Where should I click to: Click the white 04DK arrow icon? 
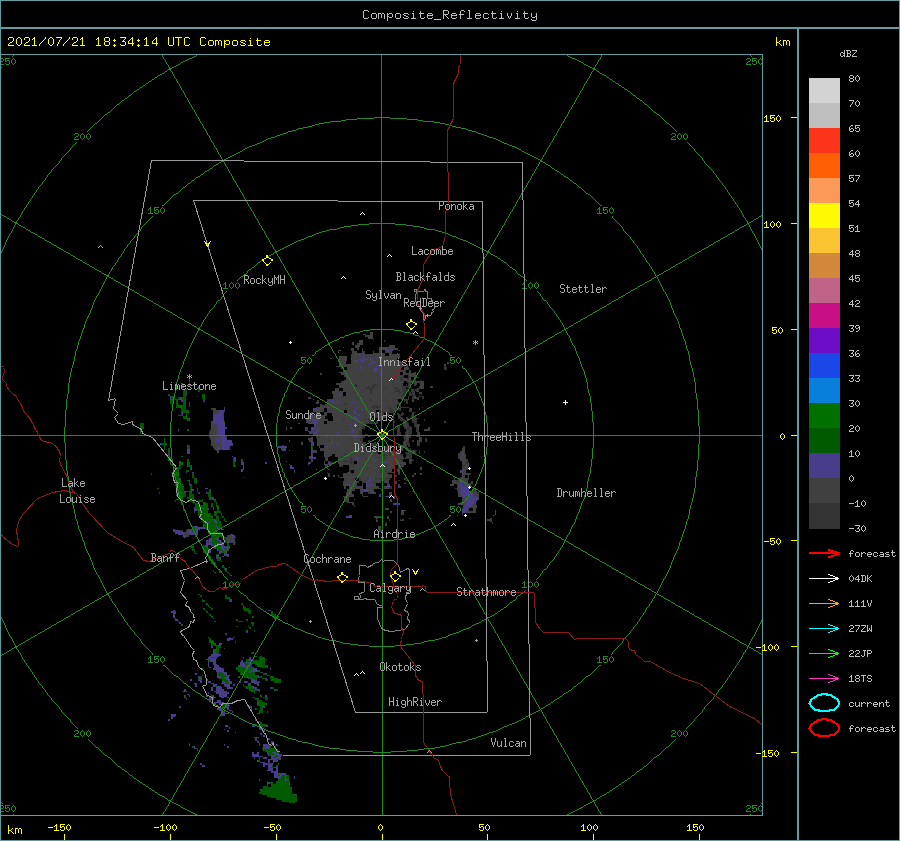[x=824, y=578]
